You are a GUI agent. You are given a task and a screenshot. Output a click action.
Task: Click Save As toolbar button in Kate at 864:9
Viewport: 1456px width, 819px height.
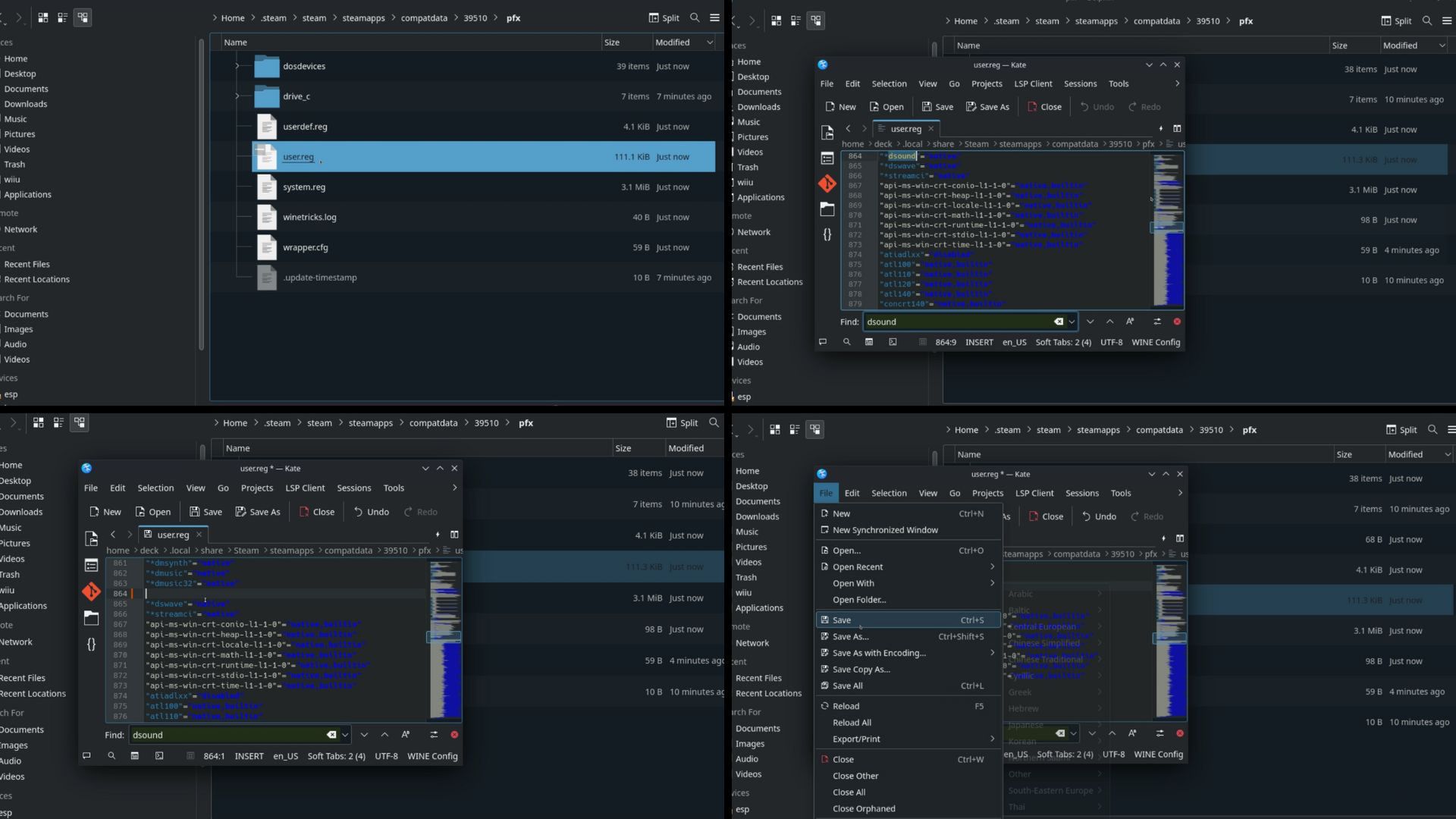pyautogui.click(x=987, y=107)
